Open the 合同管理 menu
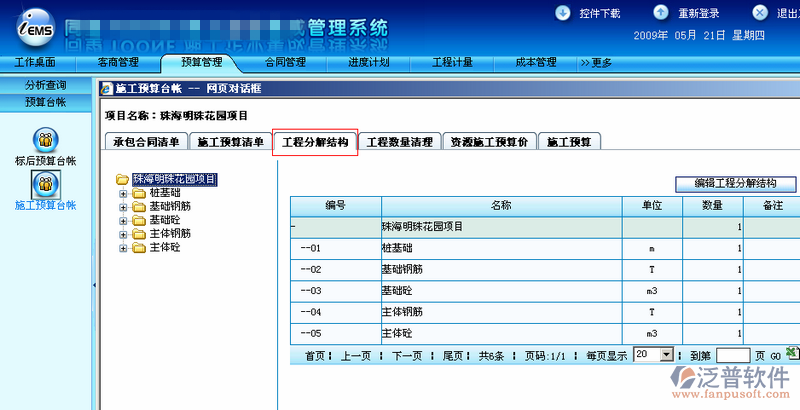 (285, 62)
